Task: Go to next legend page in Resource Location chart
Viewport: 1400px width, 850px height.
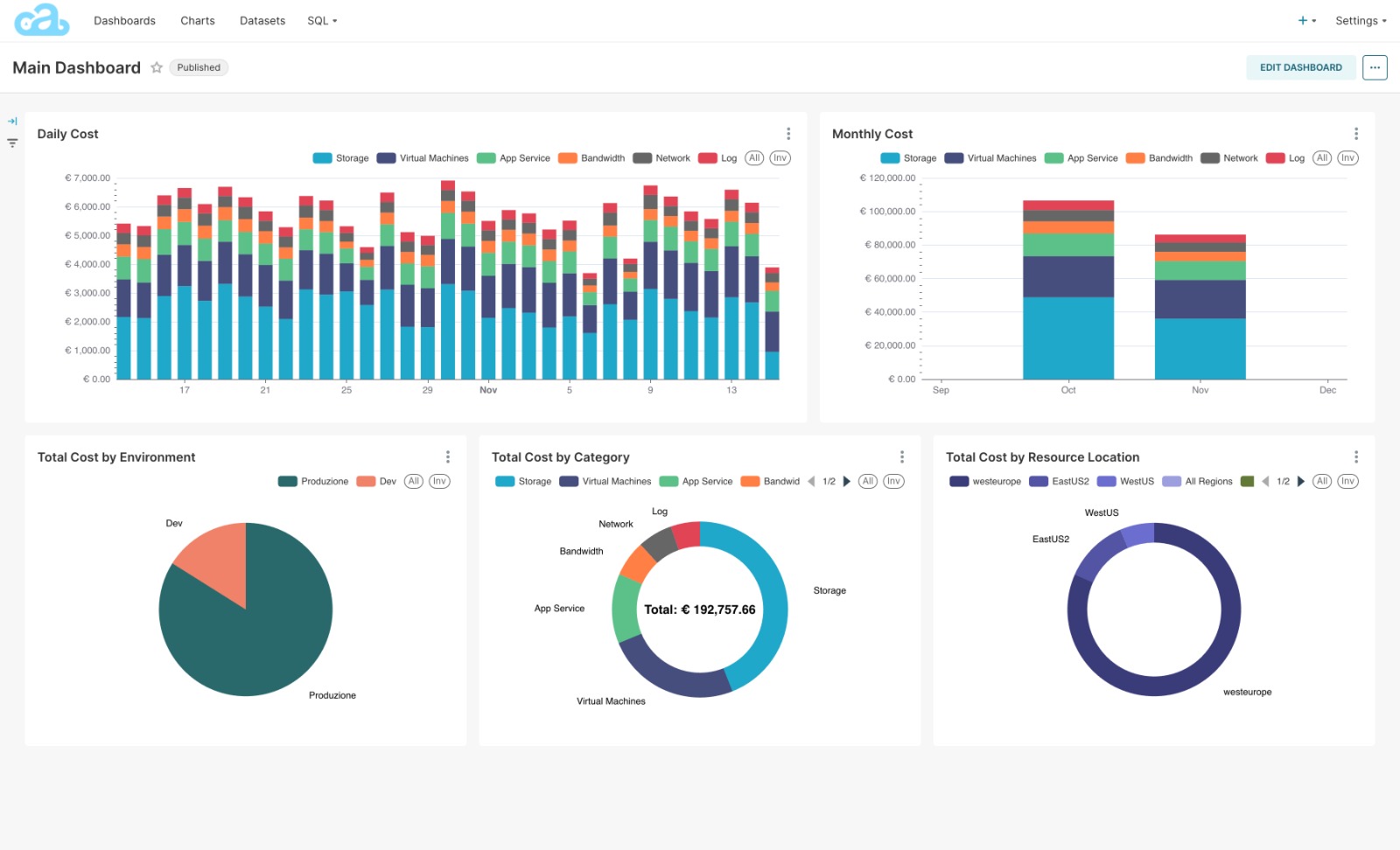Action: (1301, 482)
